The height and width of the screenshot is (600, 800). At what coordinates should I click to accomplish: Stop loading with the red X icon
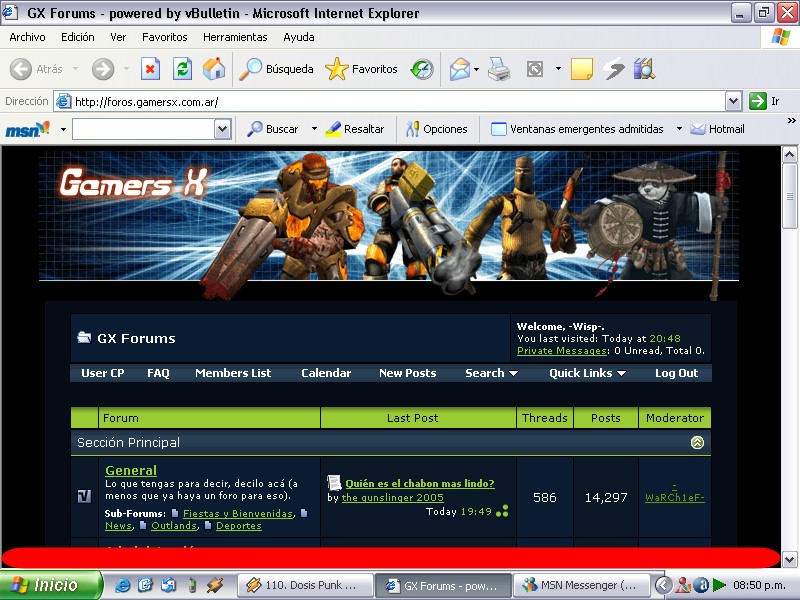[150, 69]
